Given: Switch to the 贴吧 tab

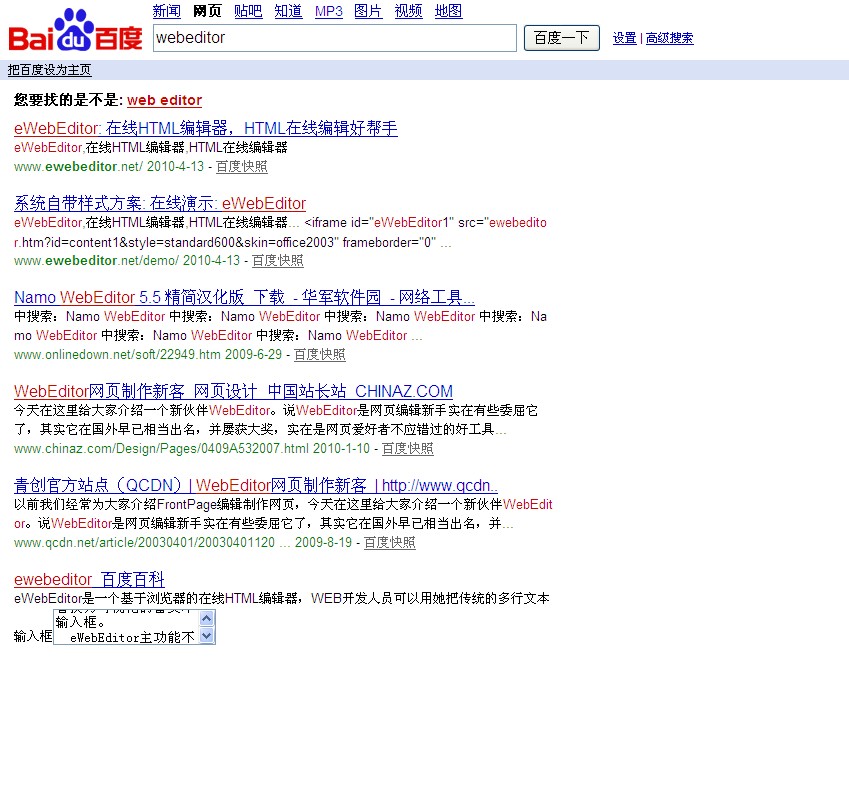Looking at the screenshot, I should [x=248, y=11].
